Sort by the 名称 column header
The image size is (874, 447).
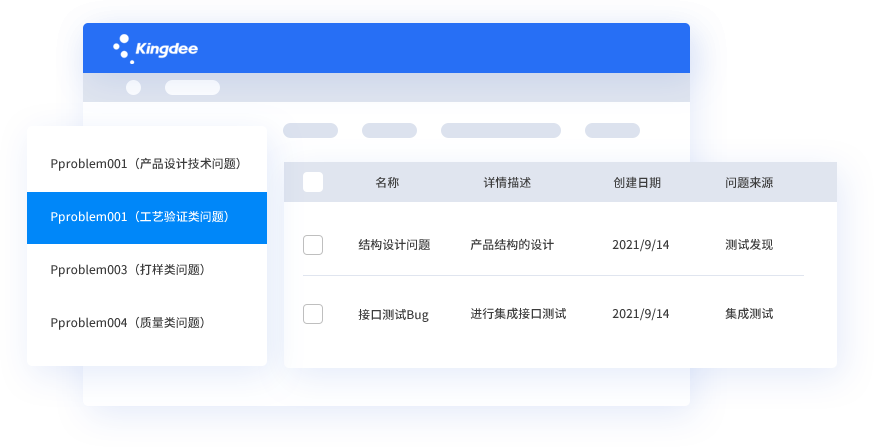(387, 183)
